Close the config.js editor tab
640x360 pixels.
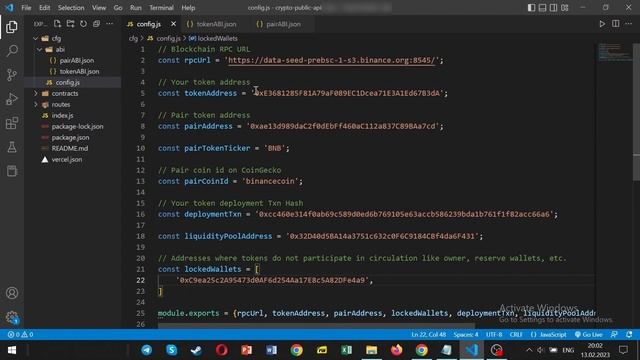(x=173, y=24)
